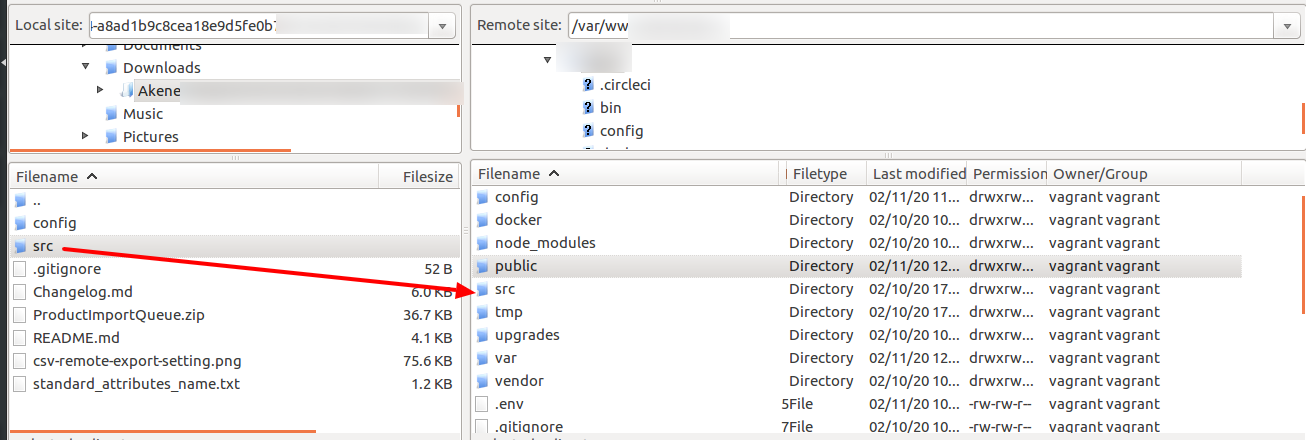Select the bin folder in remote tree

pyautogui.click(x=610, y=108)
